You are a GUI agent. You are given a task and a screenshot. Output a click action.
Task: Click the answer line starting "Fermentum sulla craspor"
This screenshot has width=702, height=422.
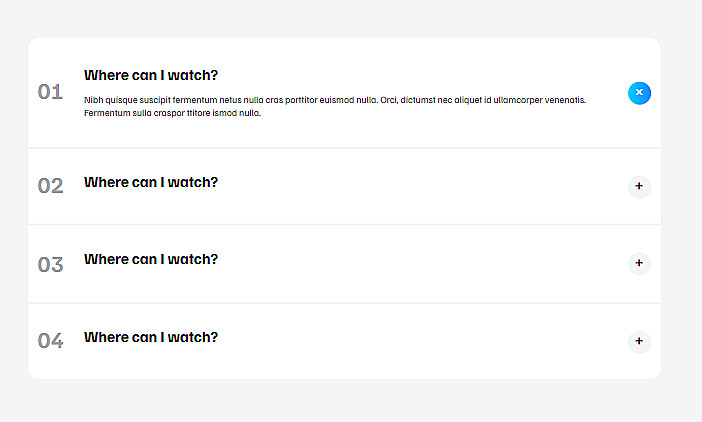[172, 113]
